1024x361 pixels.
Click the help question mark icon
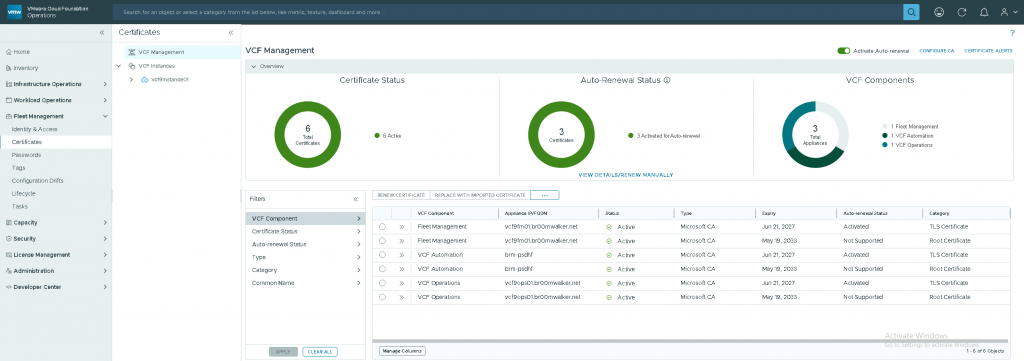pyautogui.click(x=1012, y=32)
